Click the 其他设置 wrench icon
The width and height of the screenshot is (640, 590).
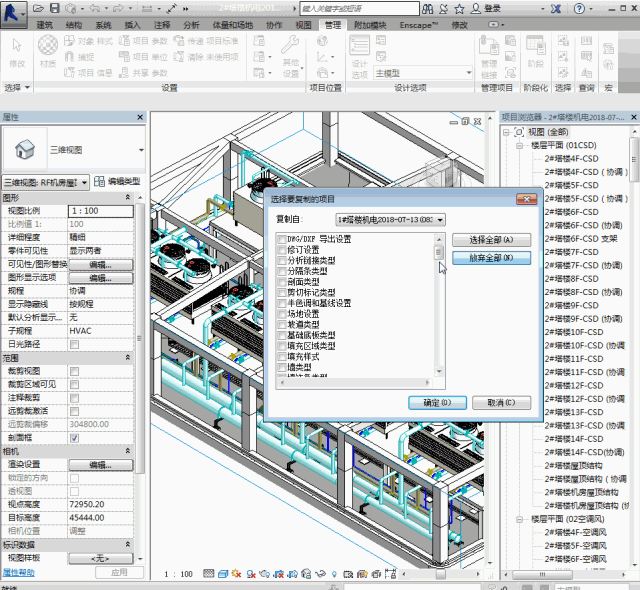coord(291,47)
